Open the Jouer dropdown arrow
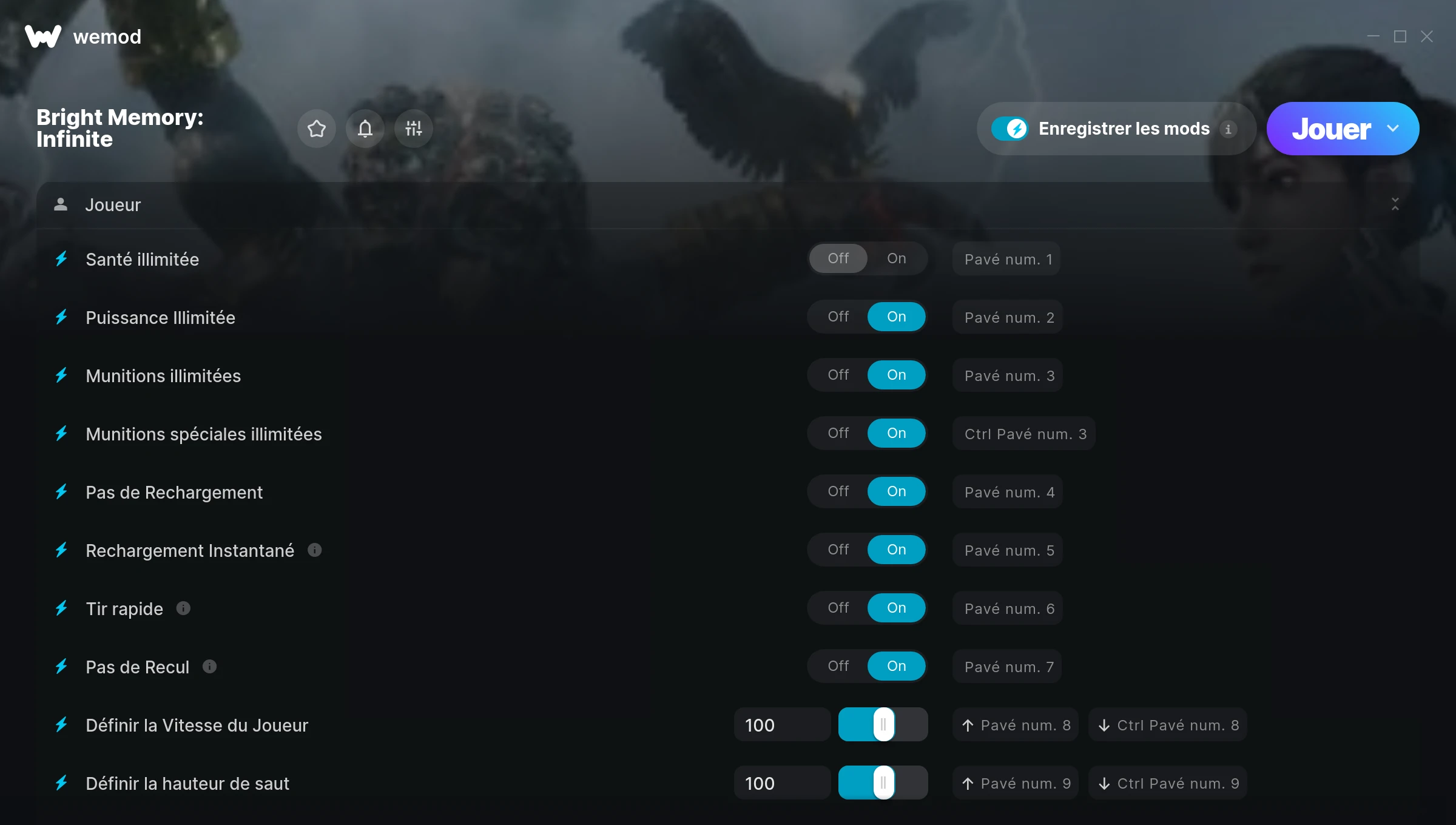 (x=1393, y=129)
